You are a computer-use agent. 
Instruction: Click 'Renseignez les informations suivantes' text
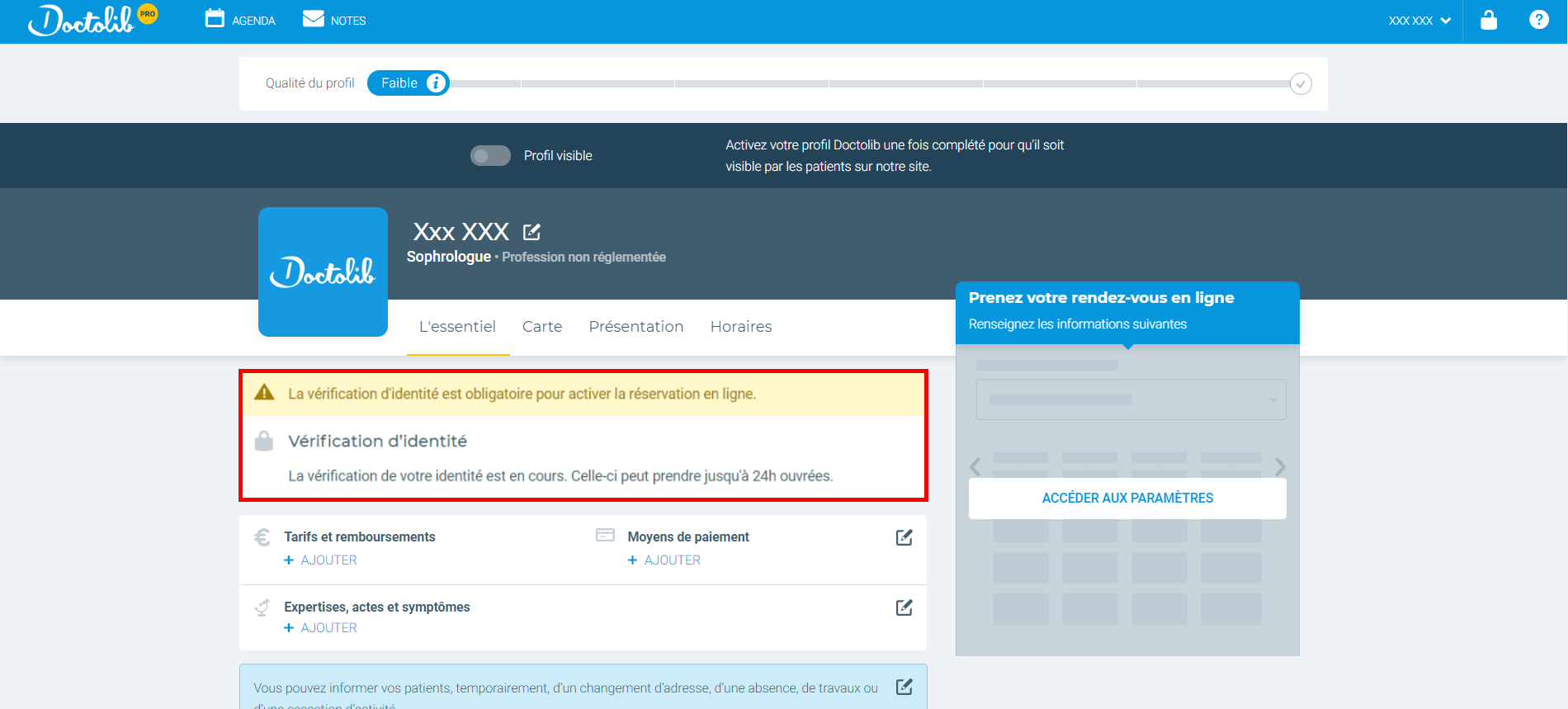(1078, 324)
